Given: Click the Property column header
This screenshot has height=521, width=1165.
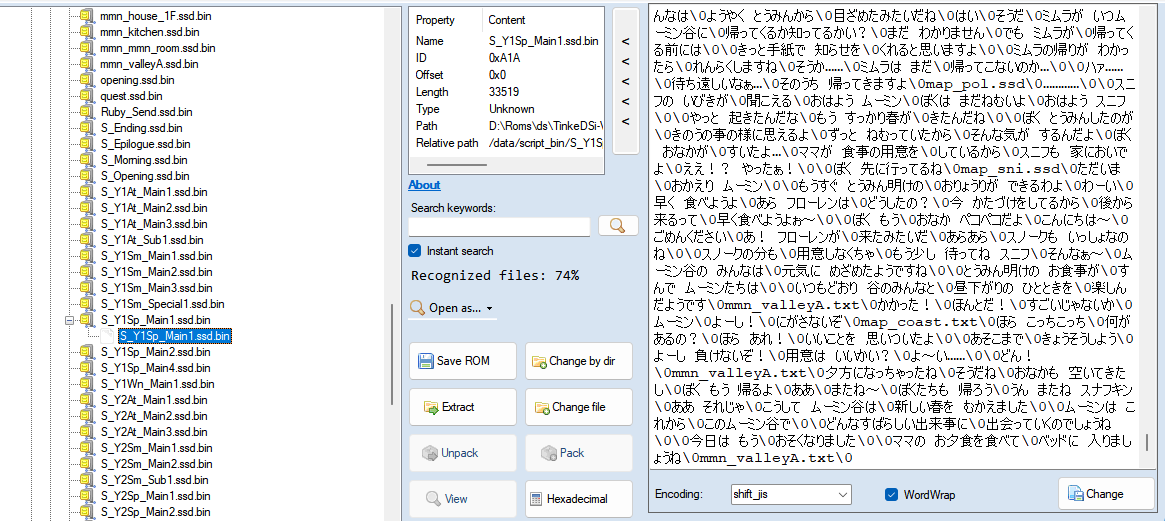Looking at the screenshot, I should coord(435,20).
